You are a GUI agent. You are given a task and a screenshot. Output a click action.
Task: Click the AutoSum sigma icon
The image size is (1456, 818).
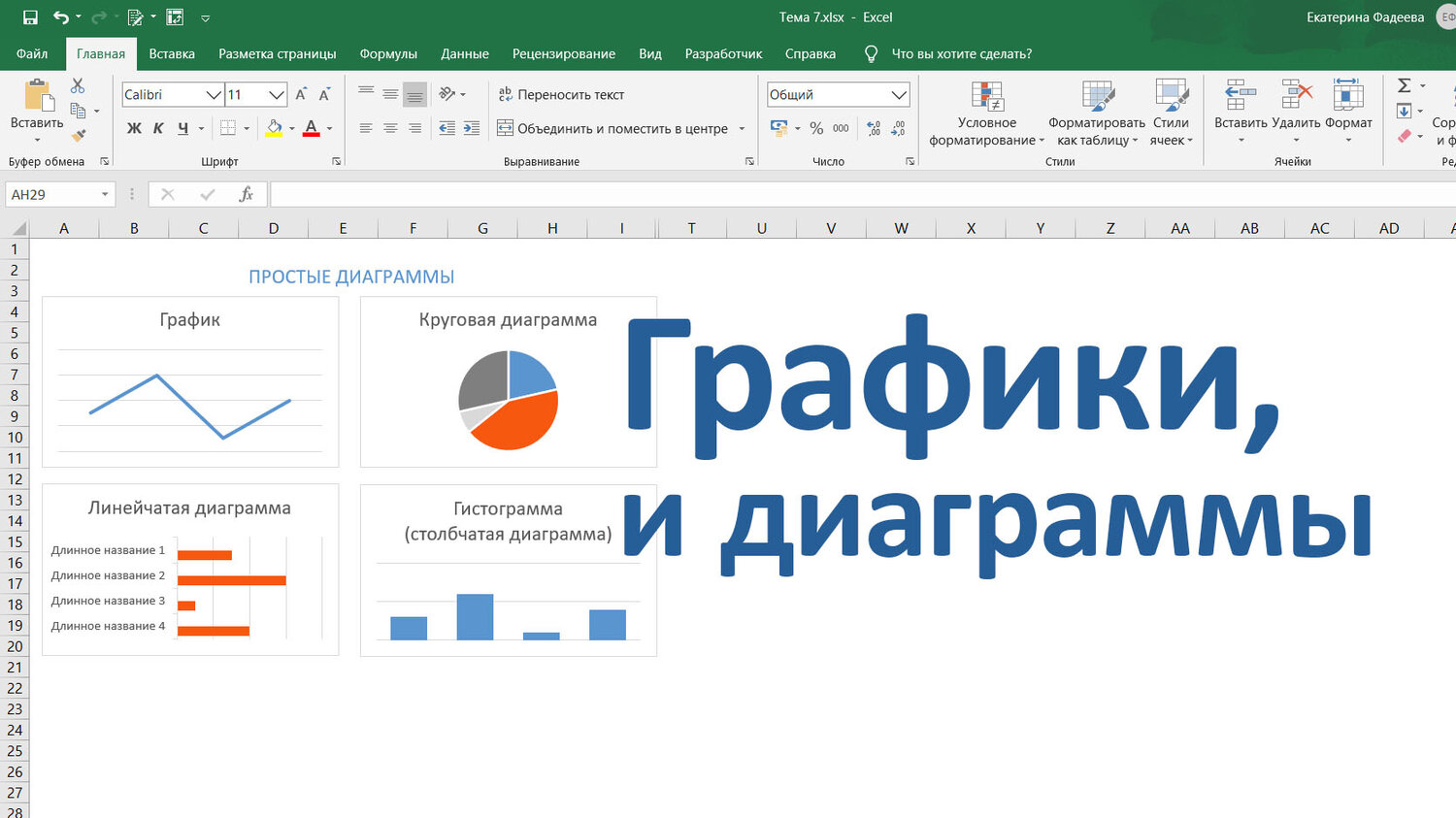pos(1406,85)
